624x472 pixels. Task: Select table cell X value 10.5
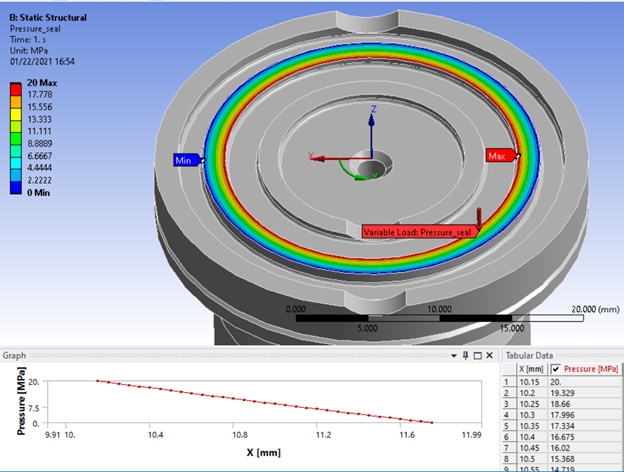pos(531,459)
